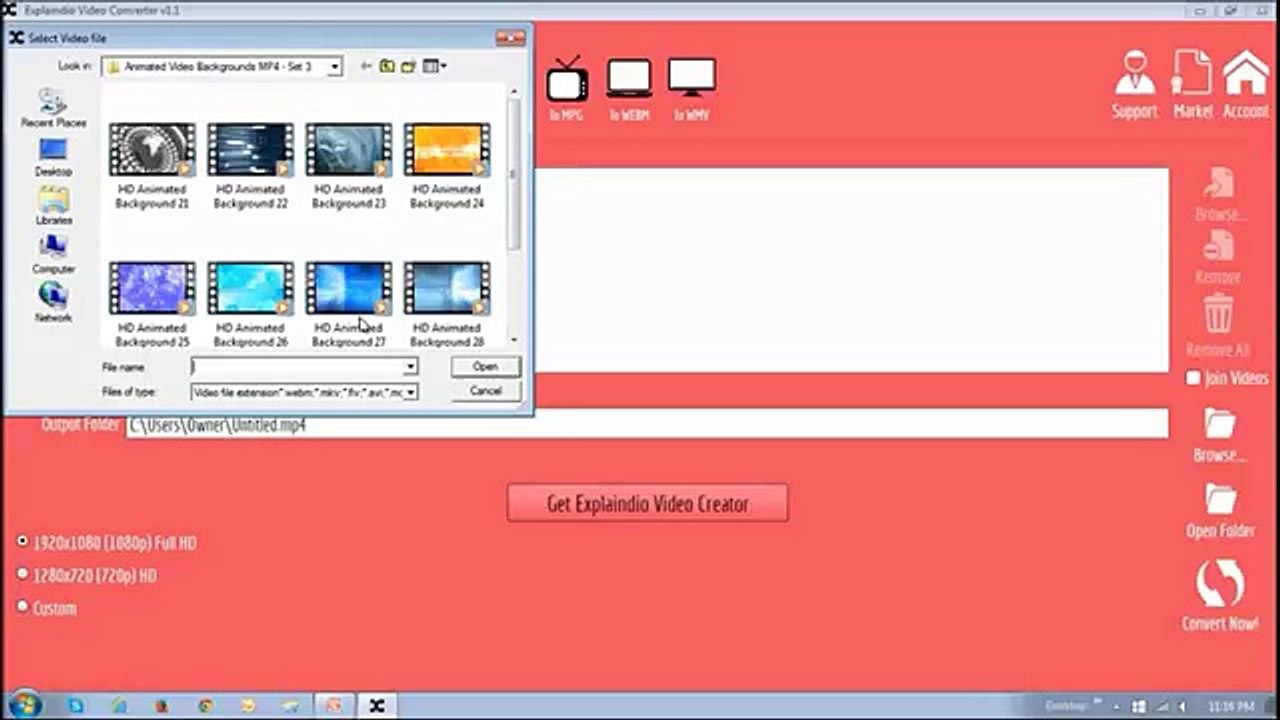Image resolution: width=1280 pixels, height=720 pixels.
Task: Select the Custom resolution option
Action: coord(23,607)
